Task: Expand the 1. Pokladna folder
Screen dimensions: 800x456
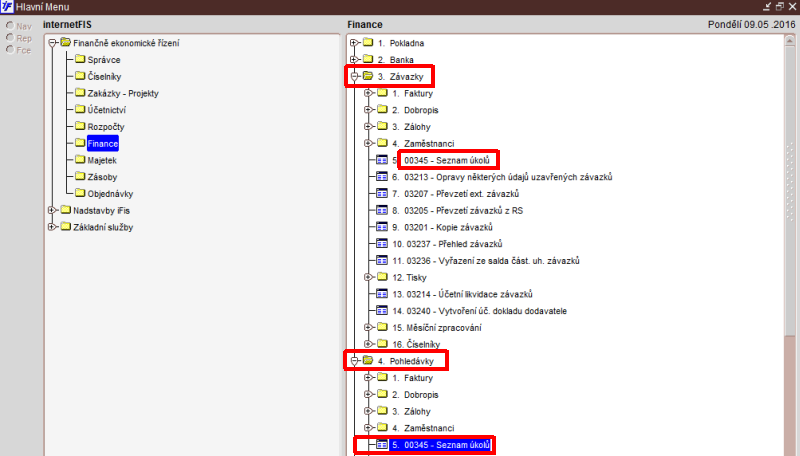Action: point(355,43)
